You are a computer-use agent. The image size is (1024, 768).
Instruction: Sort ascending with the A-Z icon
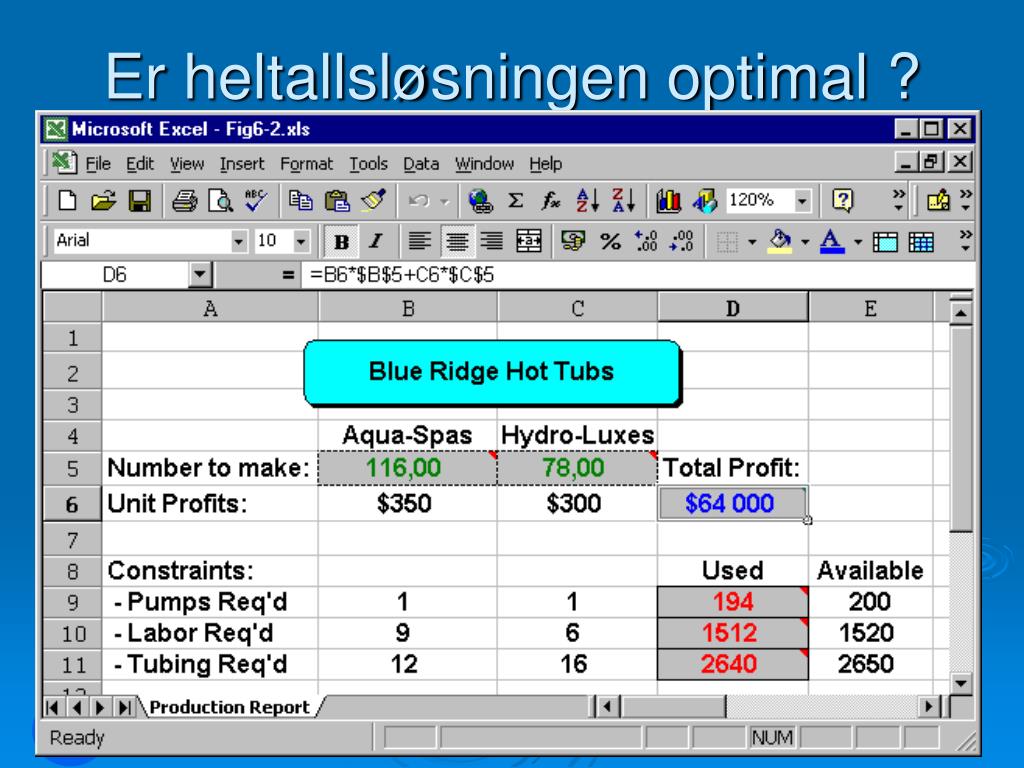[587, 200]
